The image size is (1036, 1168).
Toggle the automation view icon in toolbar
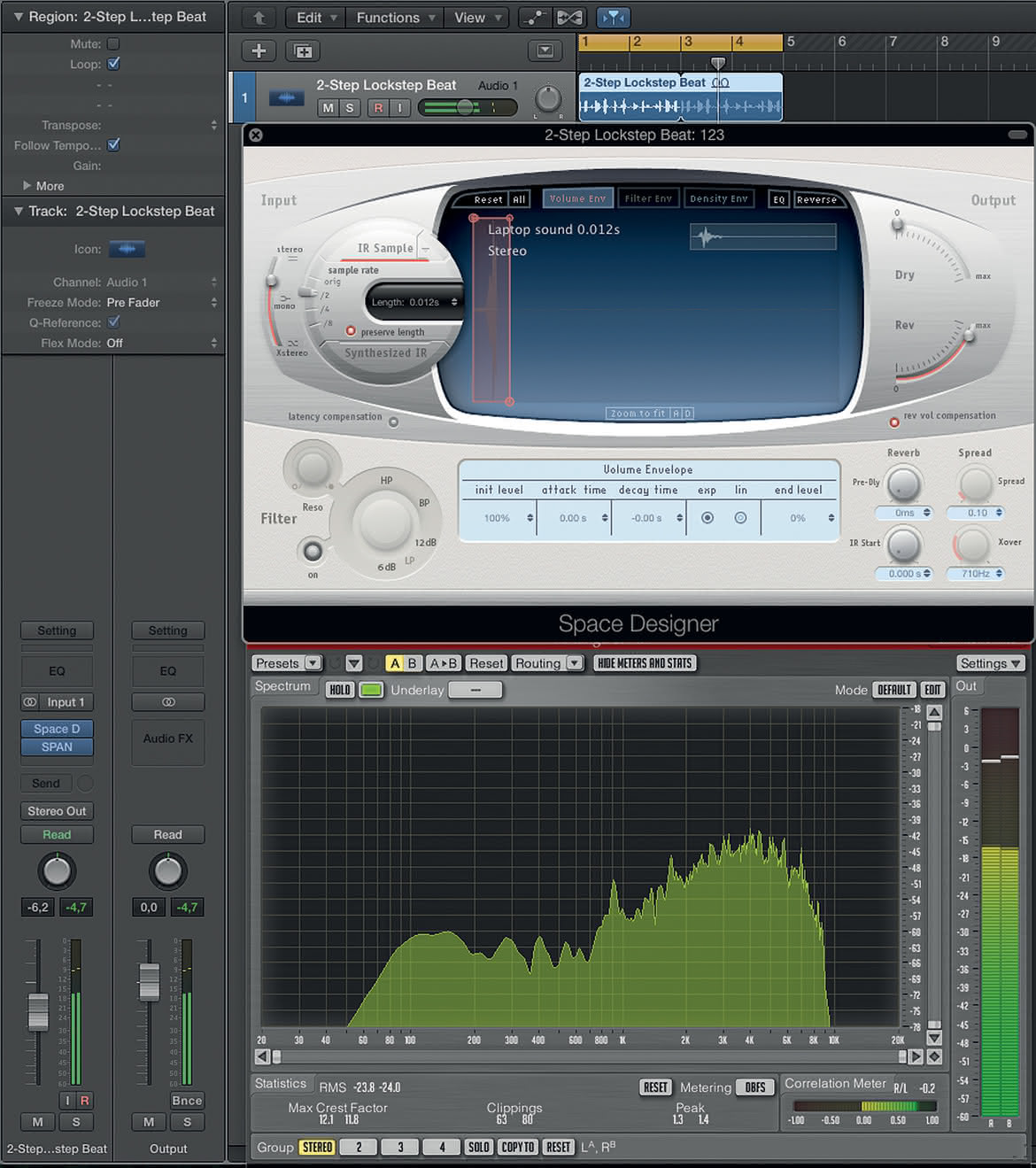coord(534,18)
